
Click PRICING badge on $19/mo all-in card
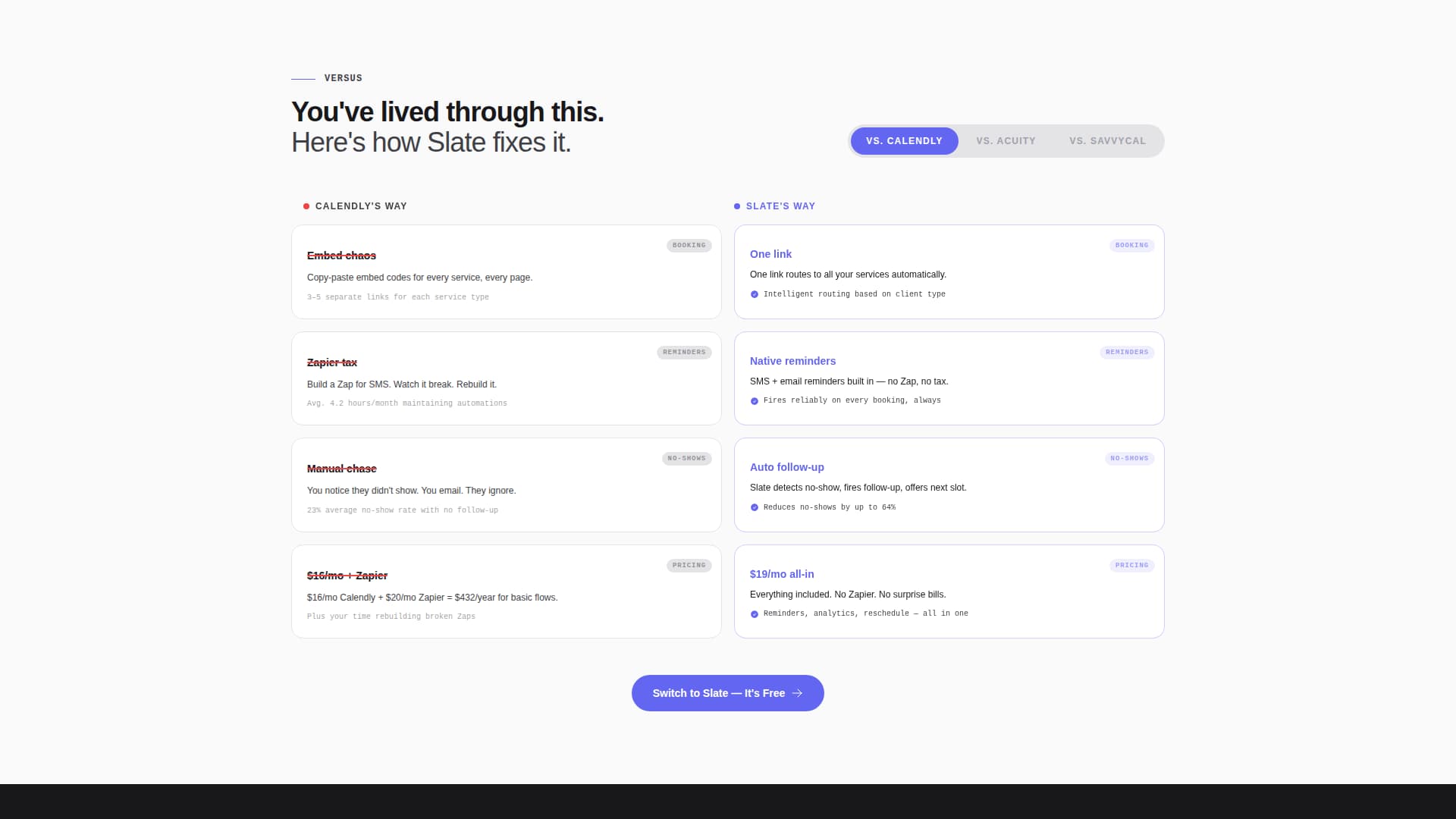[x=1131, y=566]
